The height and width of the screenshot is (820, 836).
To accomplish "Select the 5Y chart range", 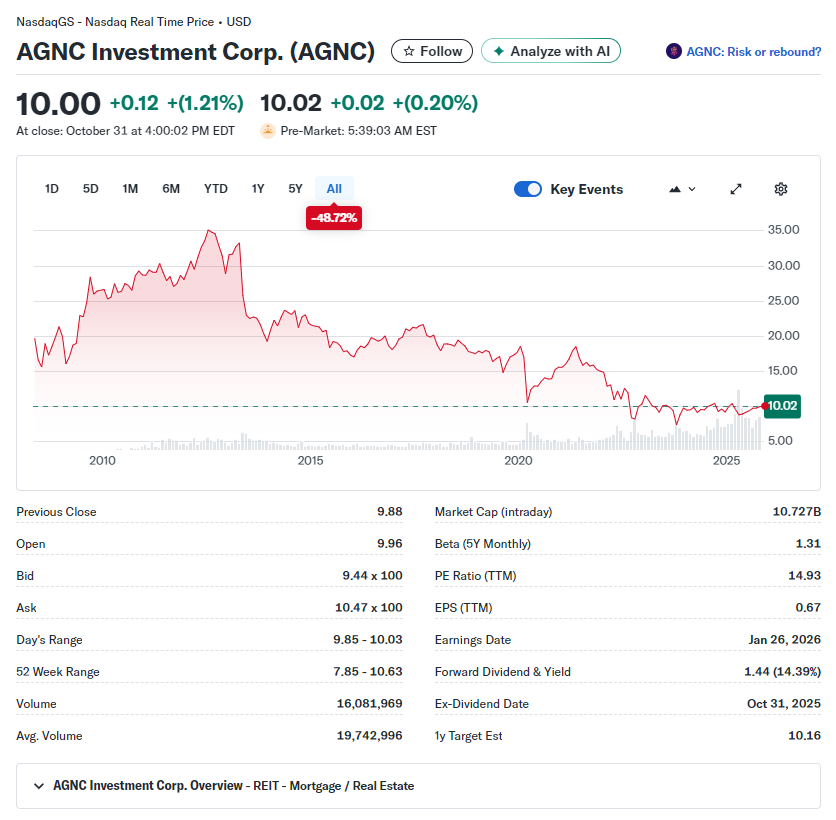I will pyautogui.click(x=295, y=189).
